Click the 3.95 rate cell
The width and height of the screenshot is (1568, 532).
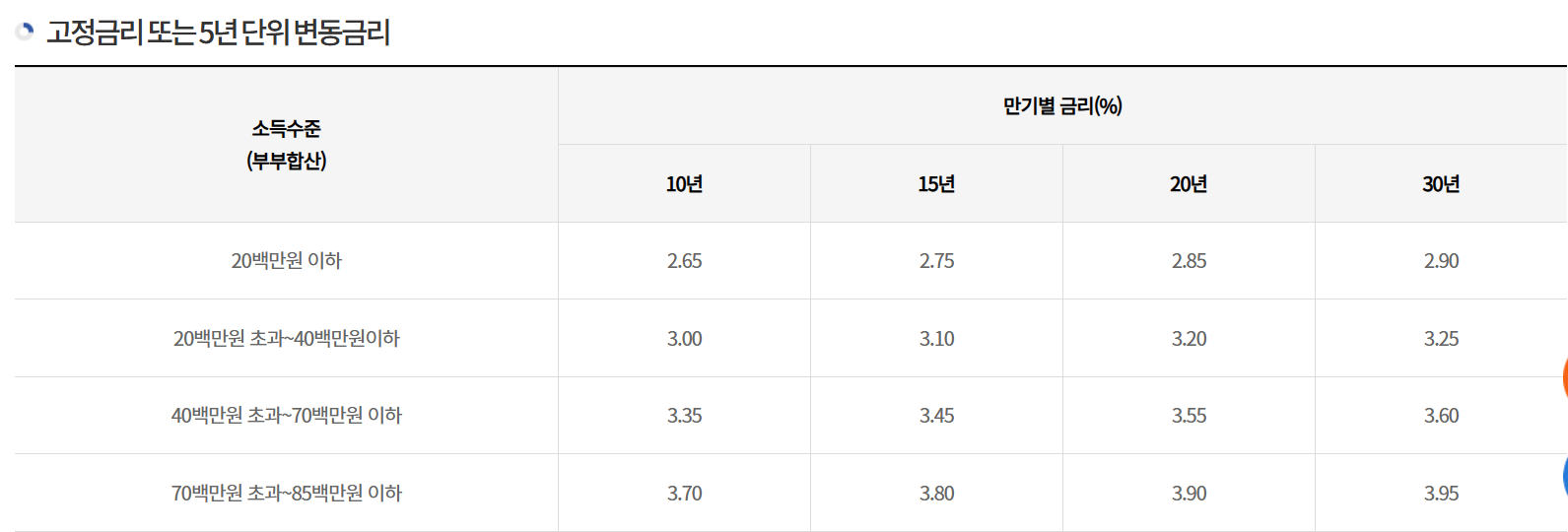pos(1441,494)
